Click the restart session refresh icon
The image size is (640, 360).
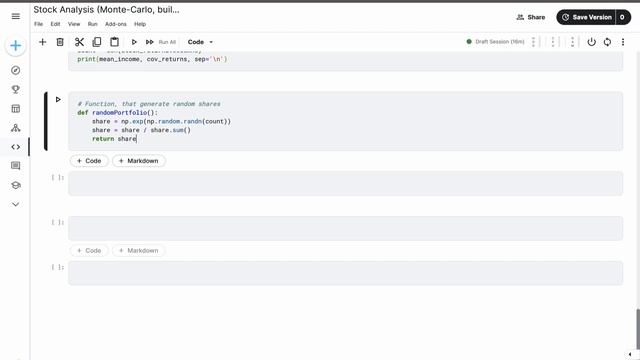(x=607, y=42)
